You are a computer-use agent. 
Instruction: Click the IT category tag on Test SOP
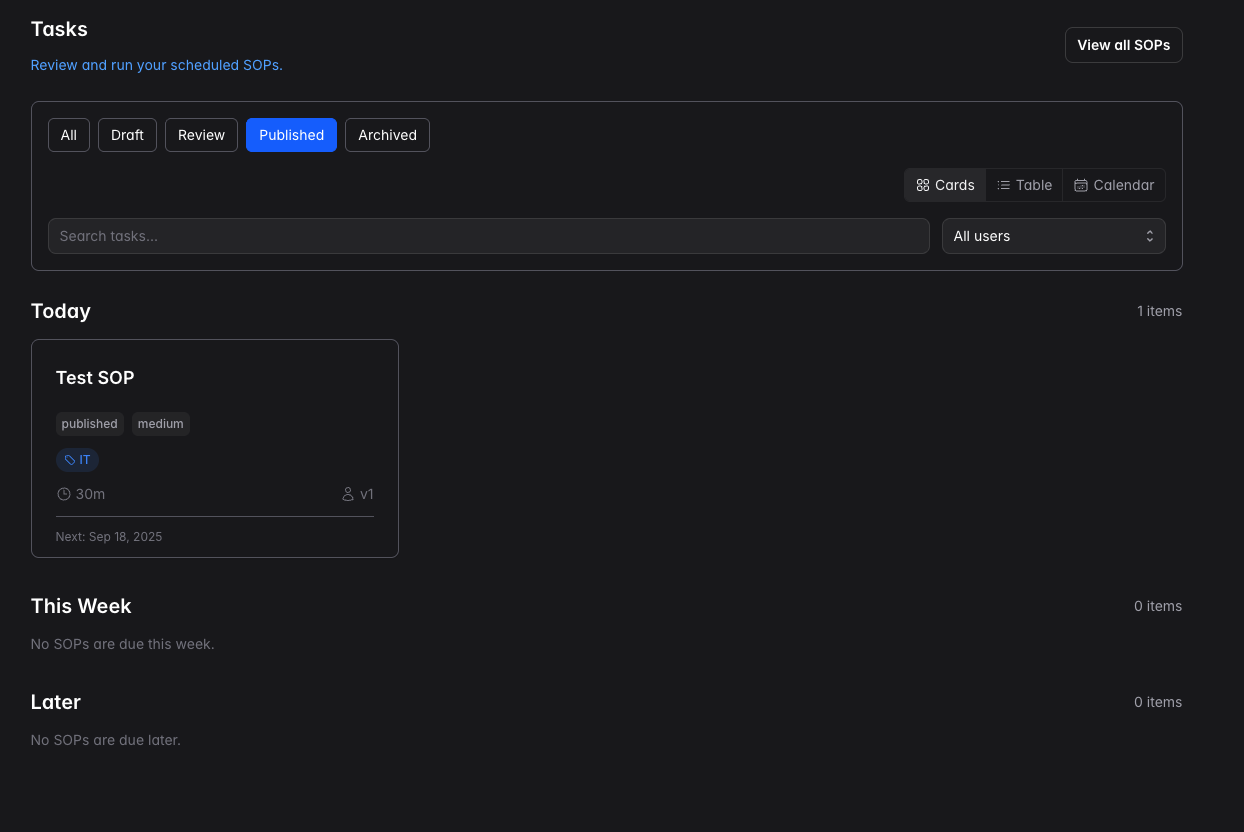[x=77, y=460]
